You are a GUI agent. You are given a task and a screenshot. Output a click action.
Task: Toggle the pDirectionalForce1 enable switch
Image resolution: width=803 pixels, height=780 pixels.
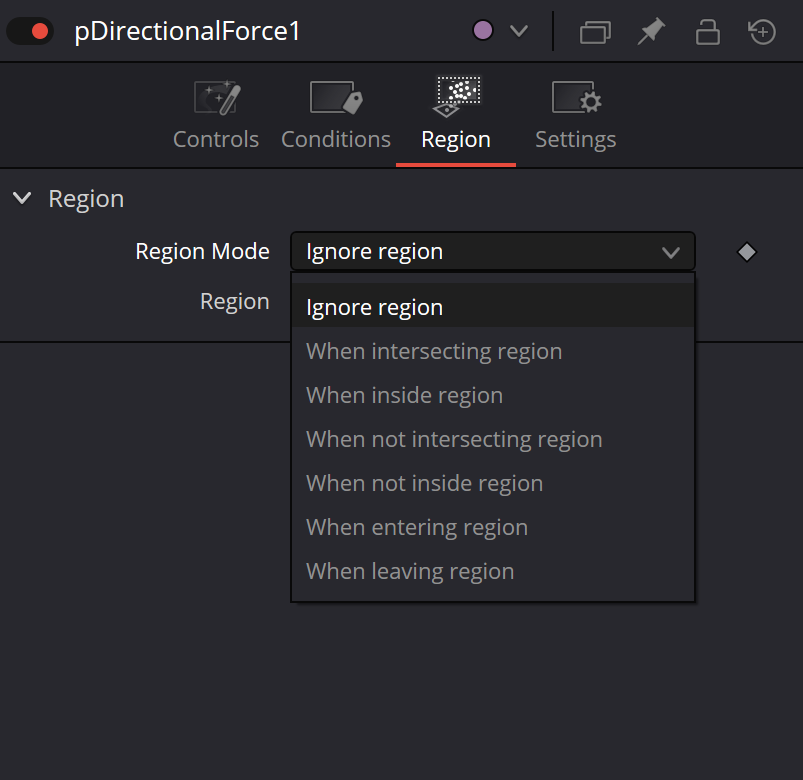coord(30,31)
